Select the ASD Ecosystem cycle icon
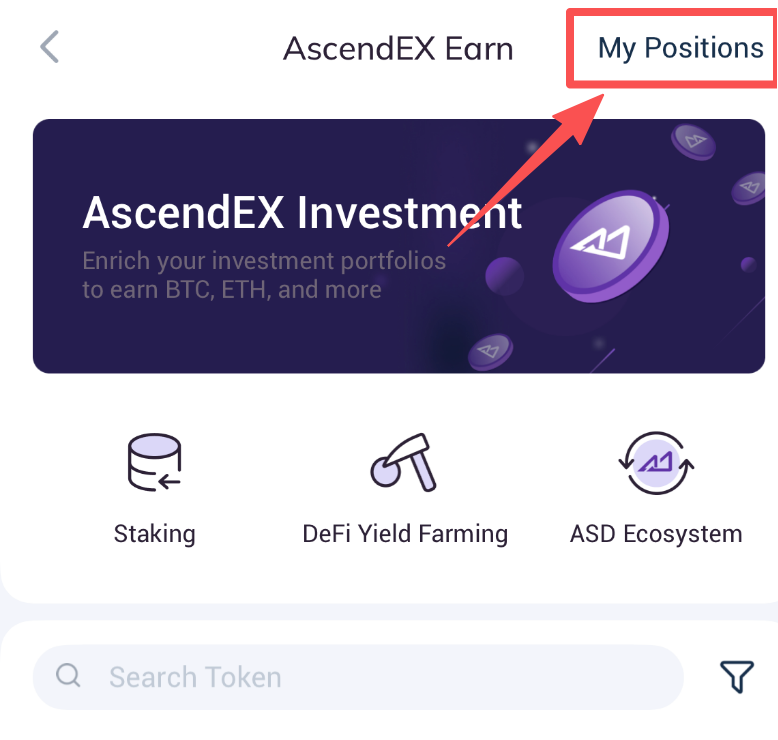 (x=656, y=463)
